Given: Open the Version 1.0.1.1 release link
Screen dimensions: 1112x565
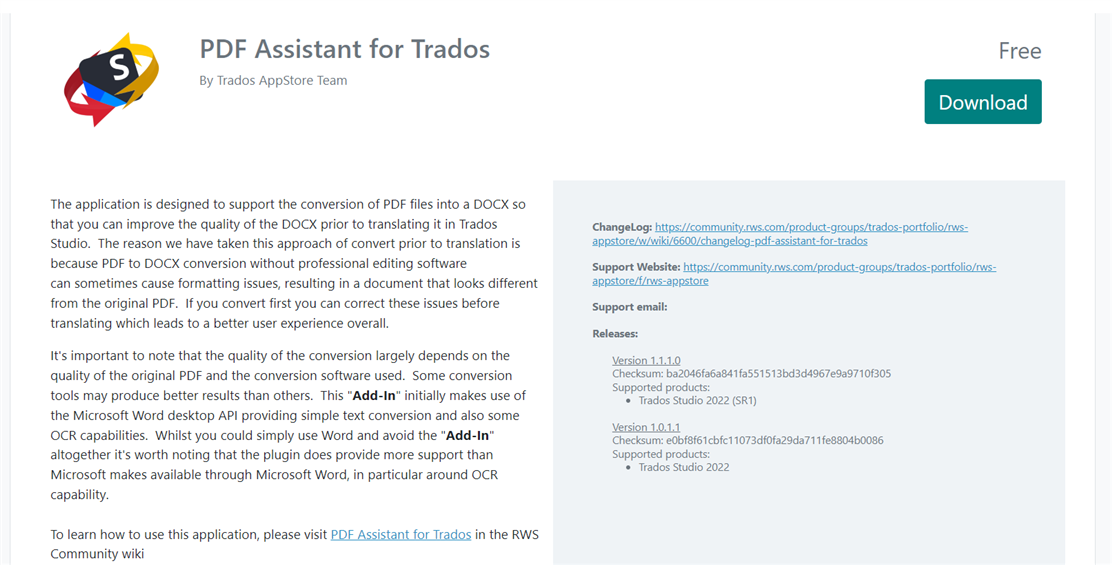Looking at the screenshot, I should (x=646, y=427).
